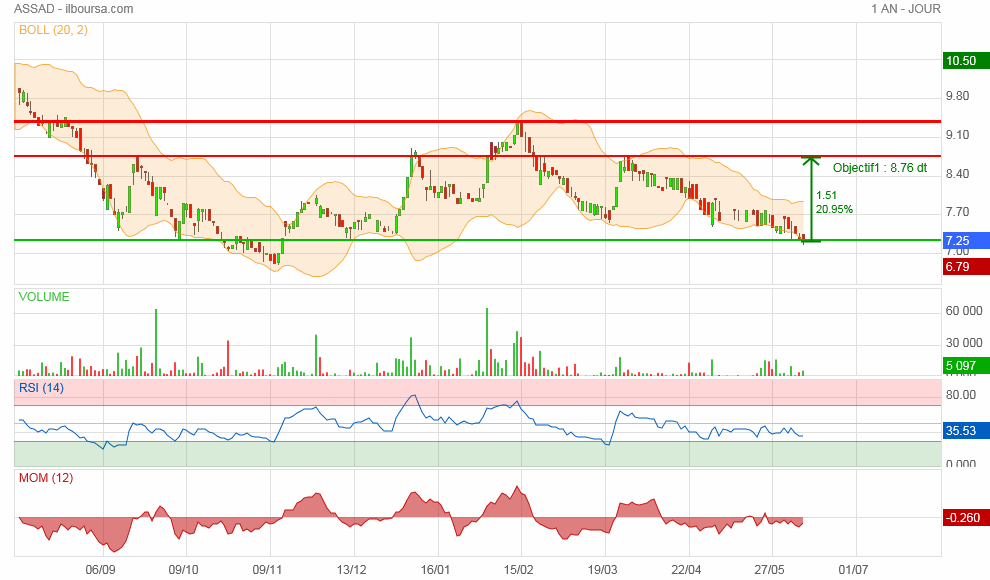This screenshot has height=580, width=990.
Task: Click the 9.10 price axis label
Action: tap(957, 134)
